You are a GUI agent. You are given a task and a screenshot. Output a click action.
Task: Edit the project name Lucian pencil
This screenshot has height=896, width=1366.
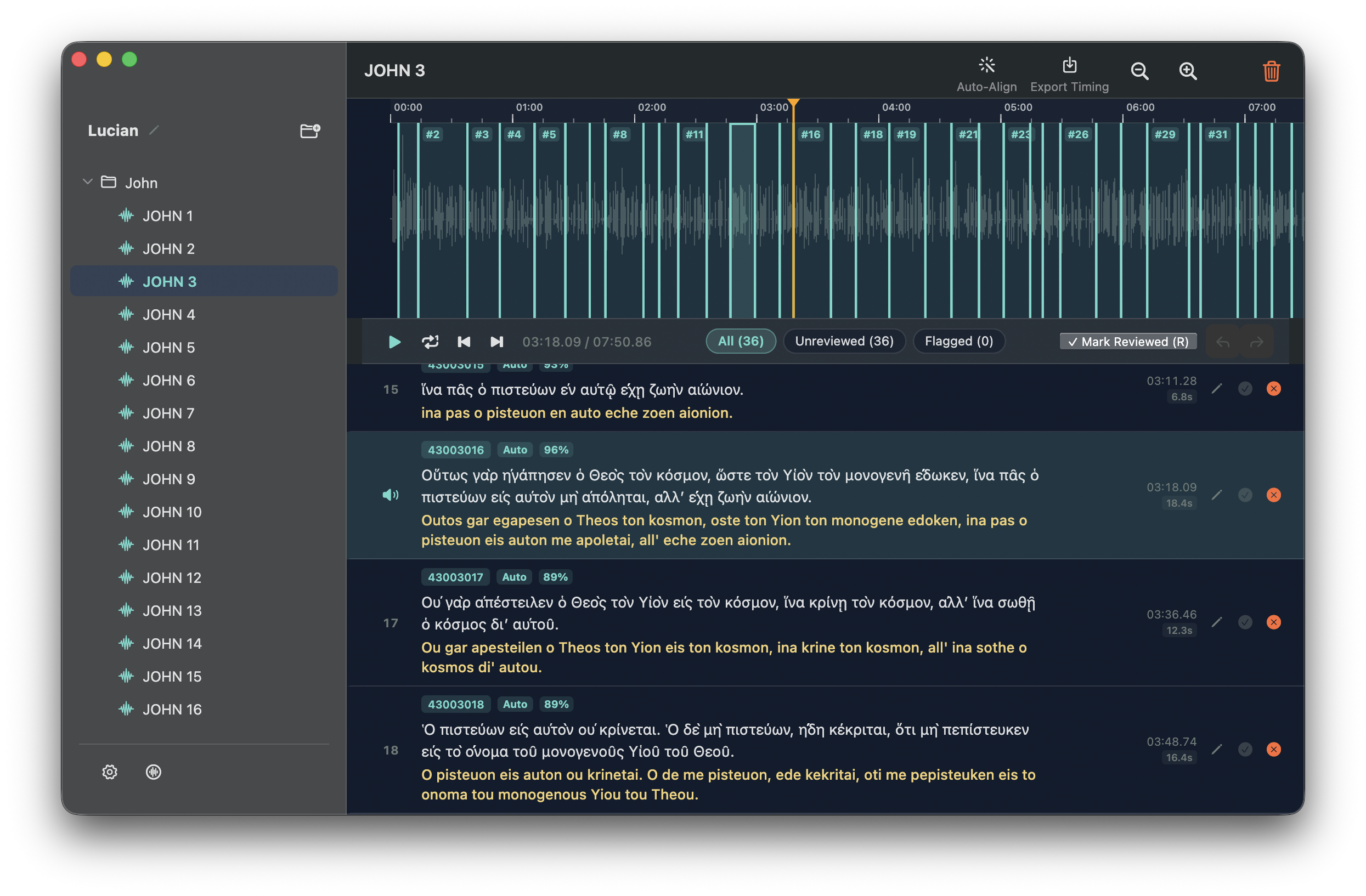coord(154,131)
